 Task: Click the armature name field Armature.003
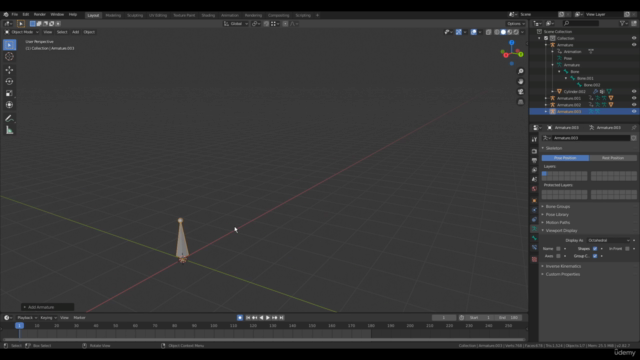591,138
